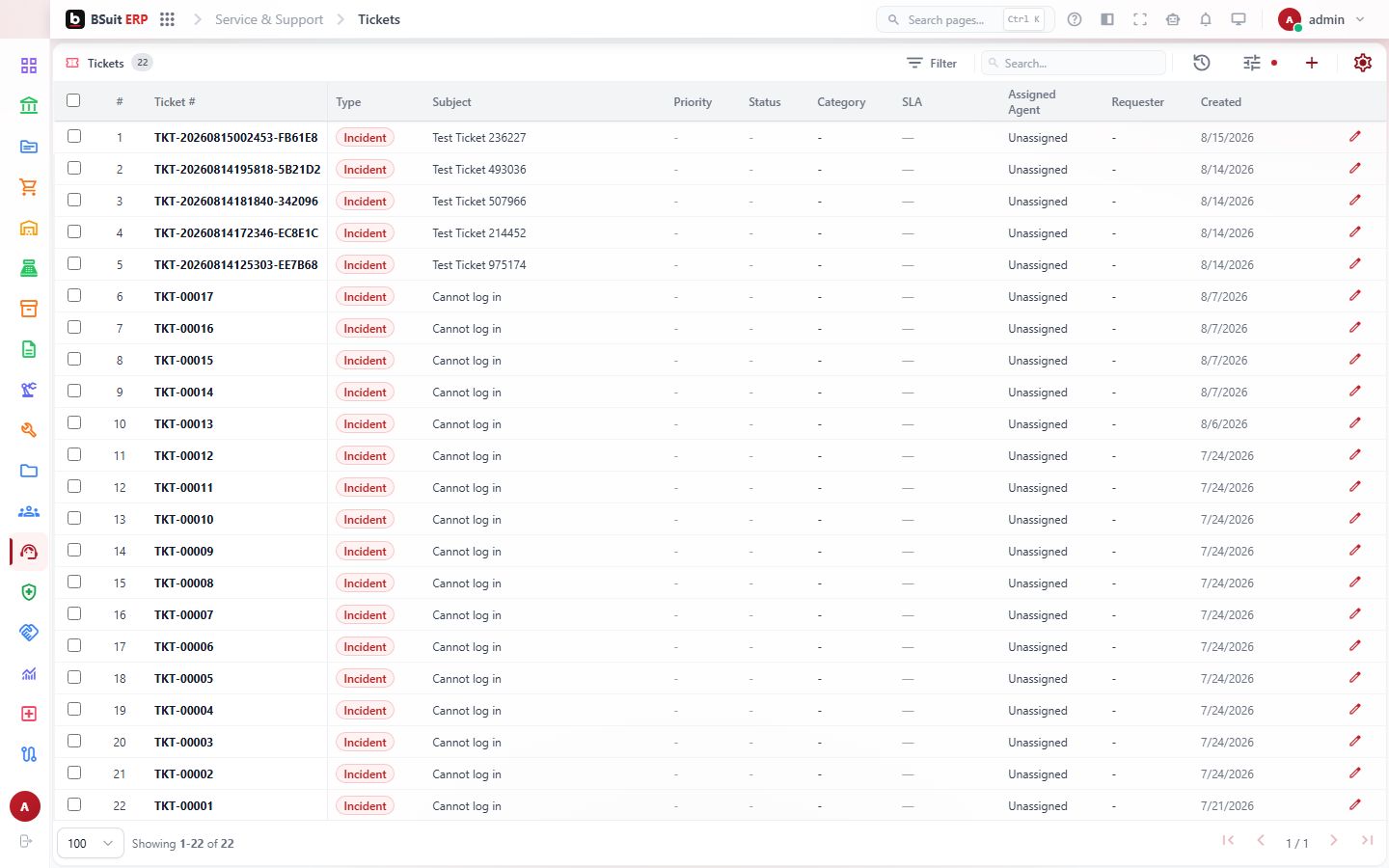Open the rows-per-page 100 dropdown
The width and height of the screenshot is (1389, 868).
coord(91,843)
